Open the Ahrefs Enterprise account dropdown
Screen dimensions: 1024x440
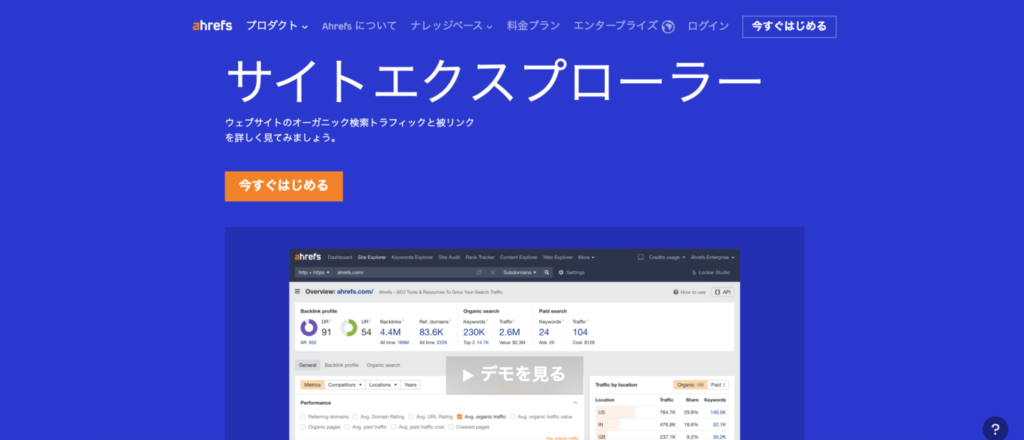(x=712, y=257)
